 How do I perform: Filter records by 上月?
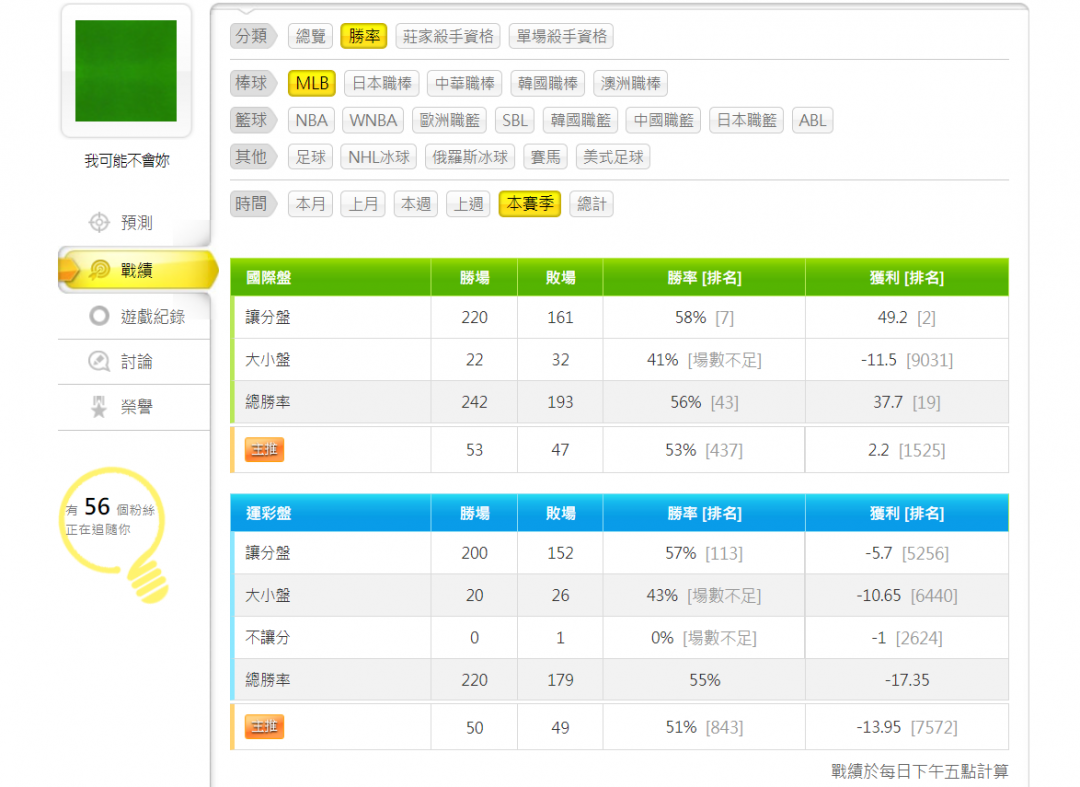[363, 204]
